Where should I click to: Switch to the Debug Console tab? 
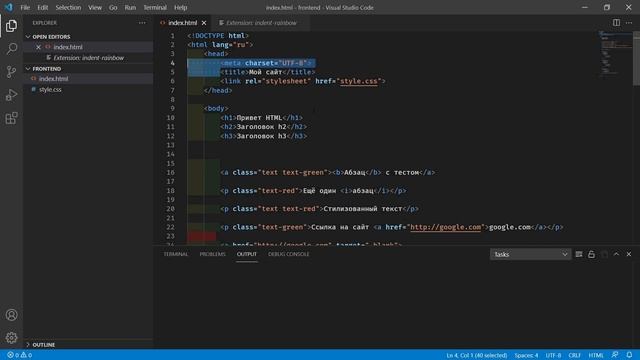(289, 254)
